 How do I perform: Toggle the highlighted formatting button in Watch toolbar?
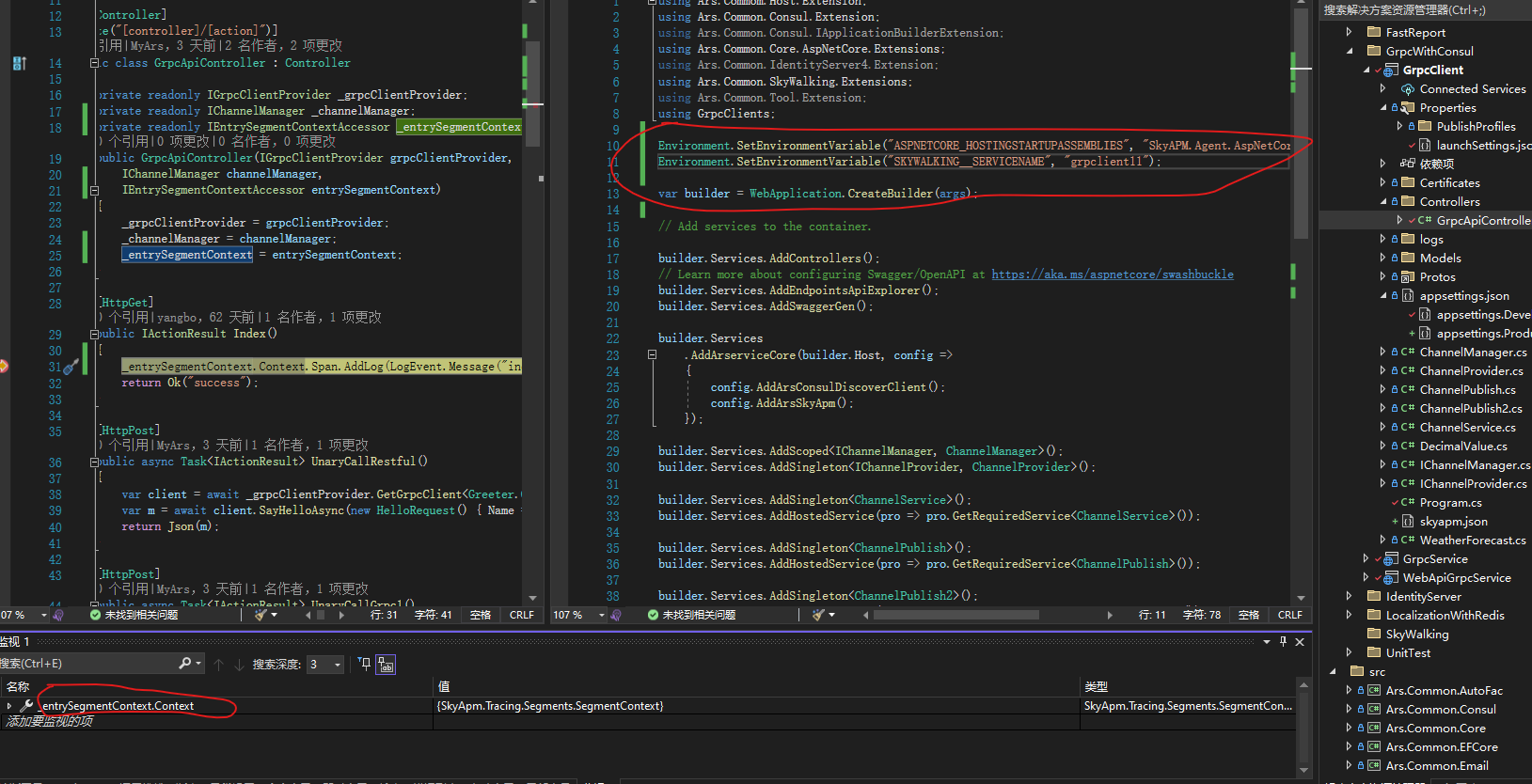click(386, 665)
